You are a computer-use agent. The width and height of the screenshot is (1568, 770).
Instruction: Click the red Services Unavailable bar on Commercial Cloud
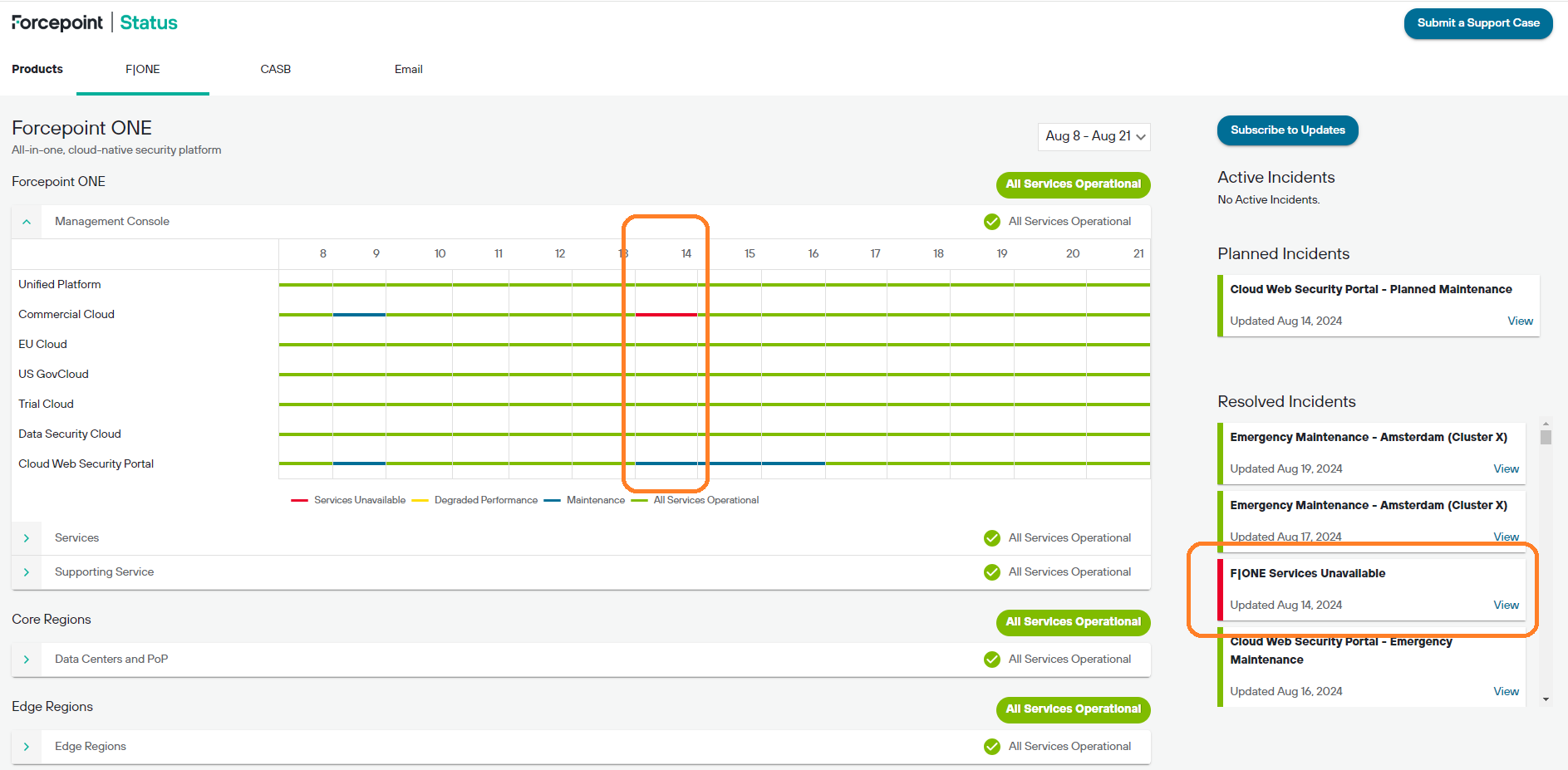pyautogui.click(x=665, y=314)
